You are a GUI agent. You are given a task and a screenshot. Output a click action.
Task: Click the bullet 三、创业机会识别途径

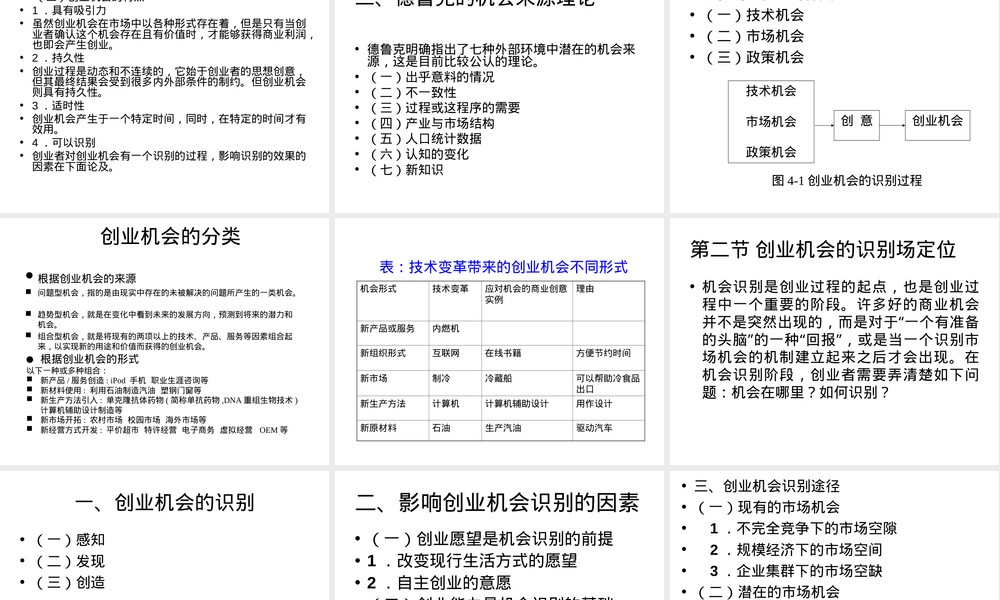[767, 487]
